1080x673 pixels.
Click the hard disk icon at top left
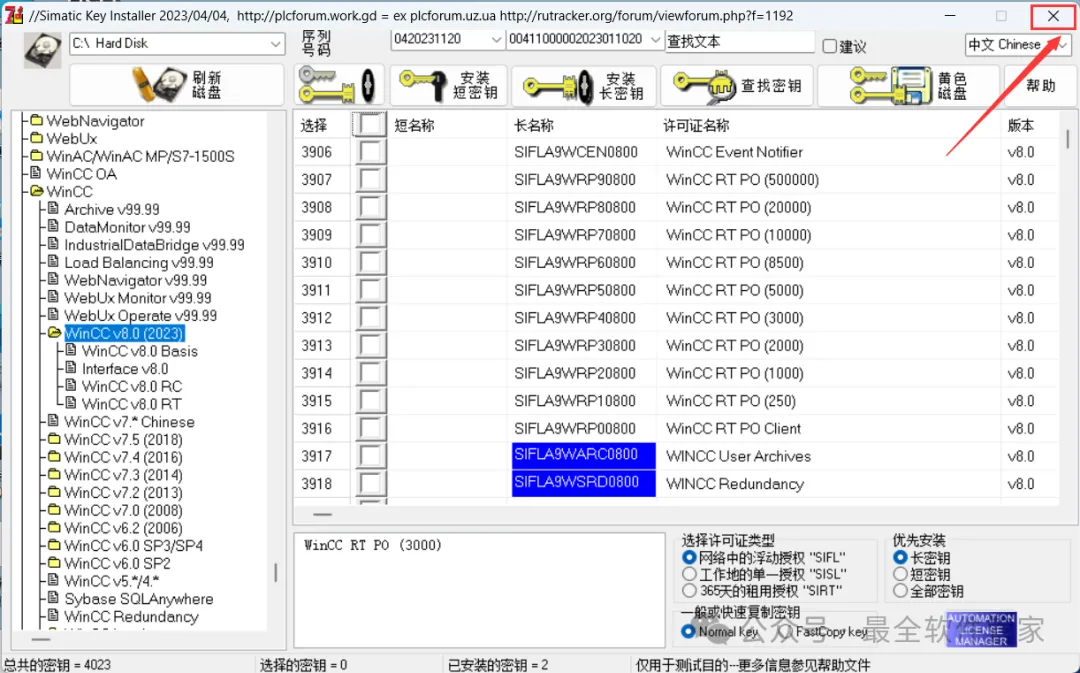(43, 50)
